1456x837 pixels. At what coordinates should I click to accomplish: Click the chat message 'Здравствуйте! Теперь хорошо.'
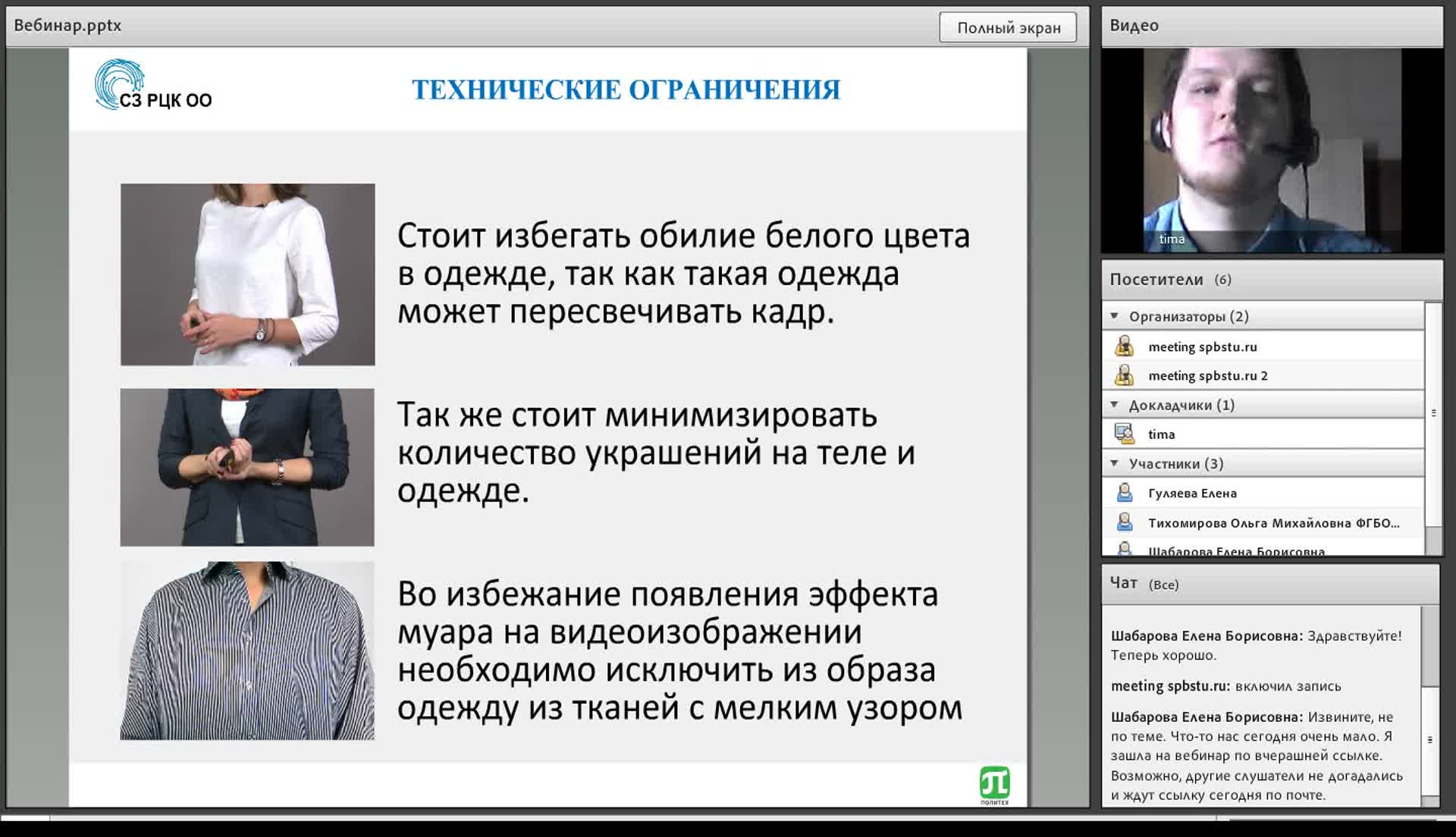pyautogui.click(x=1257, y=645)
